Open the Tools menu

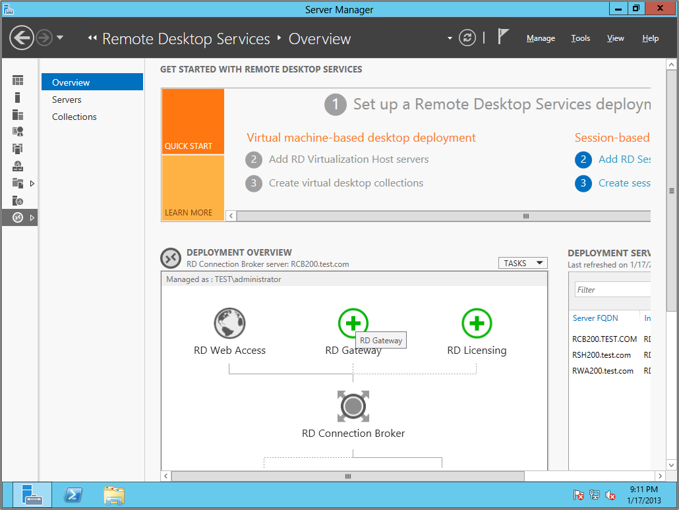point(580,38)
